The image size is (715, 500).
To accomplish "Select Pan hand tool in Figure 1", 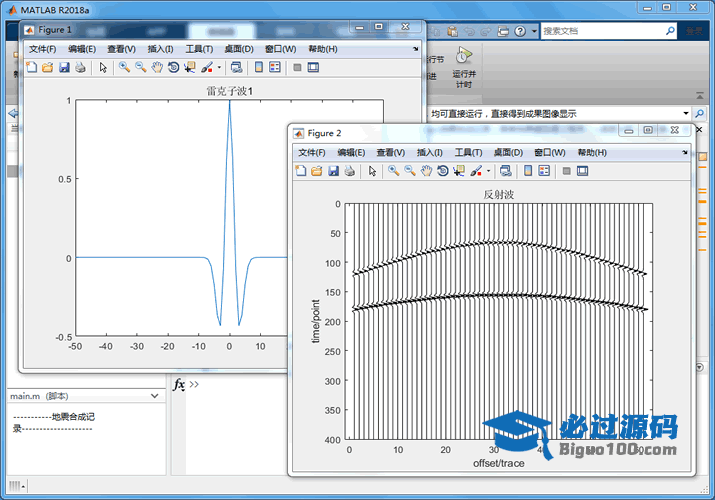I will (157, 67).
